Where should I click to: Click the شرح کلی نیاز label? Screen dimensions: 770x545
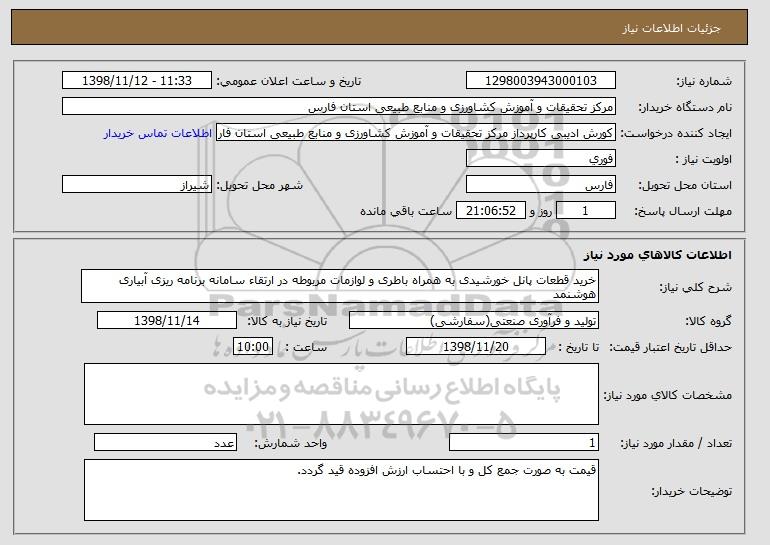695,288
